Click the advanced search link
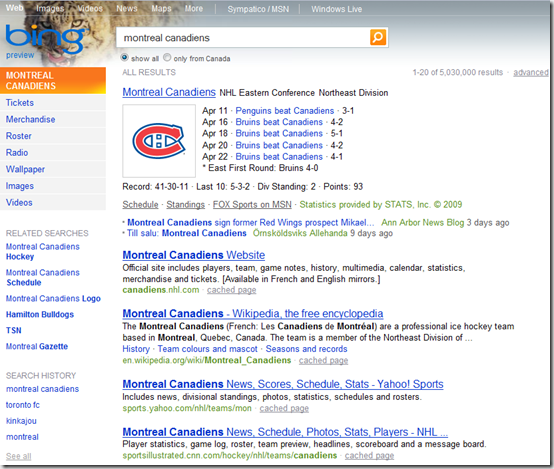The width and height of the screenshot is (554, 469). (x=531, y=72)
